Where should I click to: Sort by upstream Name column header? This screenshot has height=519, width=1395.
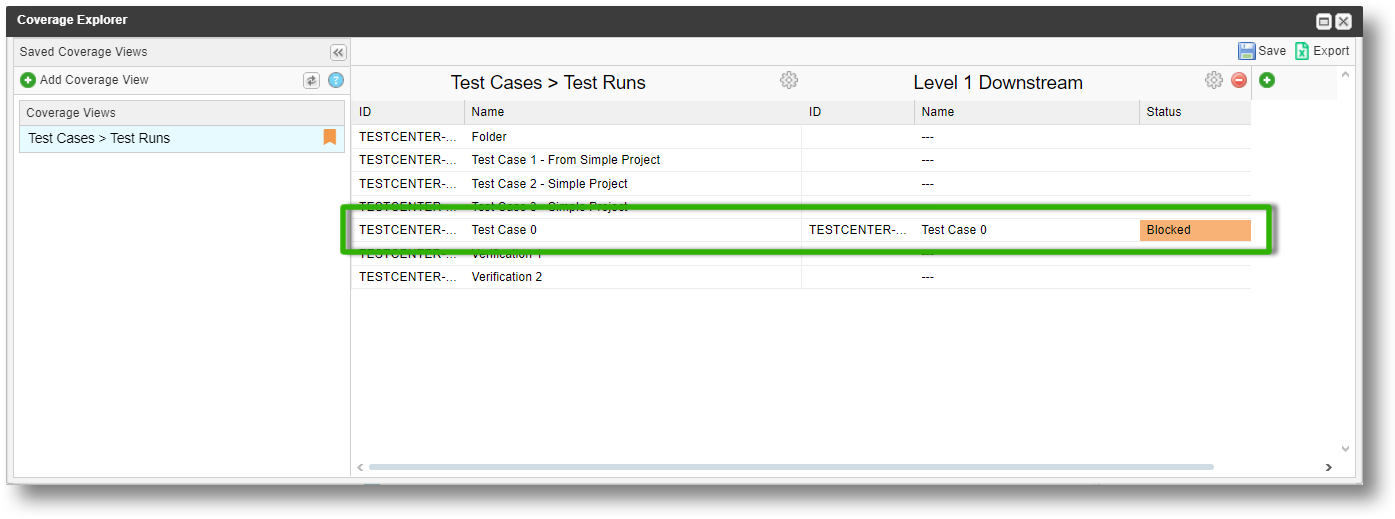coord(633,112)
